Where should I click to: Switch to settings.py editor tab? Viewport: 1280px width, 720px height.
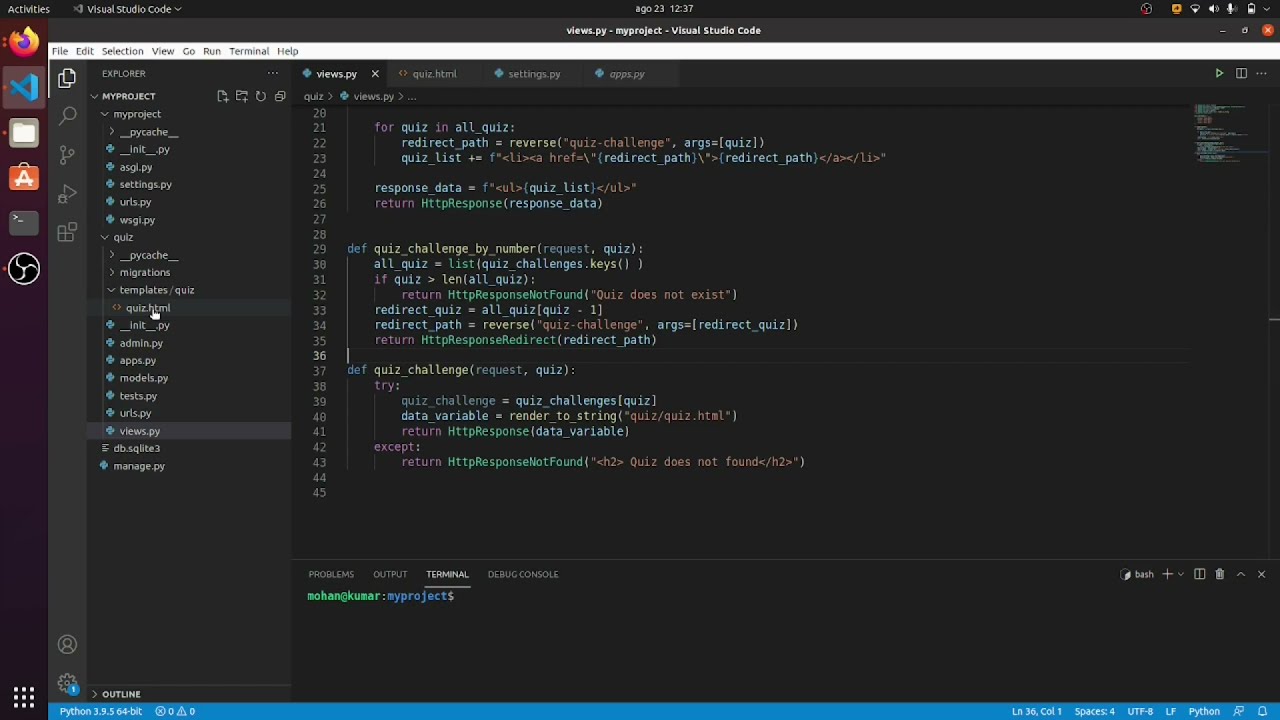(x=534, y=74)
